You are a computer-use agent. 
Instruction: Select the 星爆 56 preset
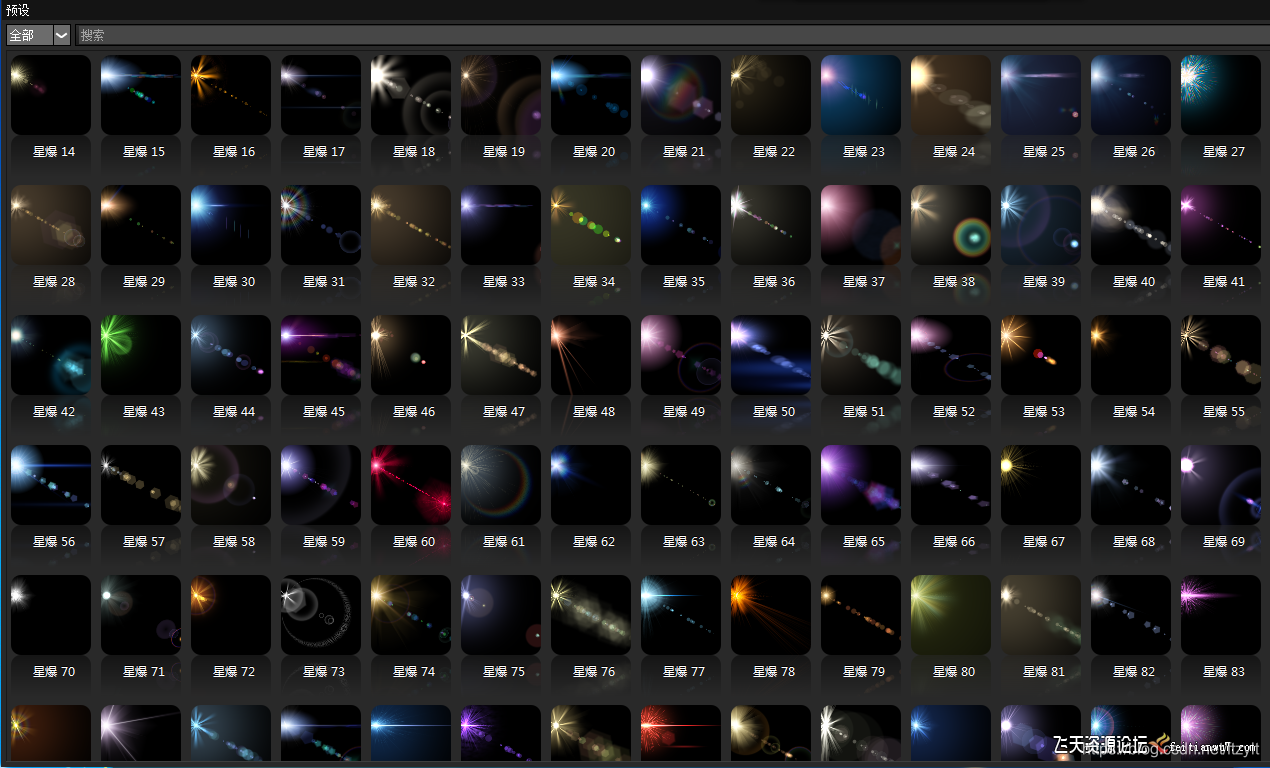(x=51, y=485)
